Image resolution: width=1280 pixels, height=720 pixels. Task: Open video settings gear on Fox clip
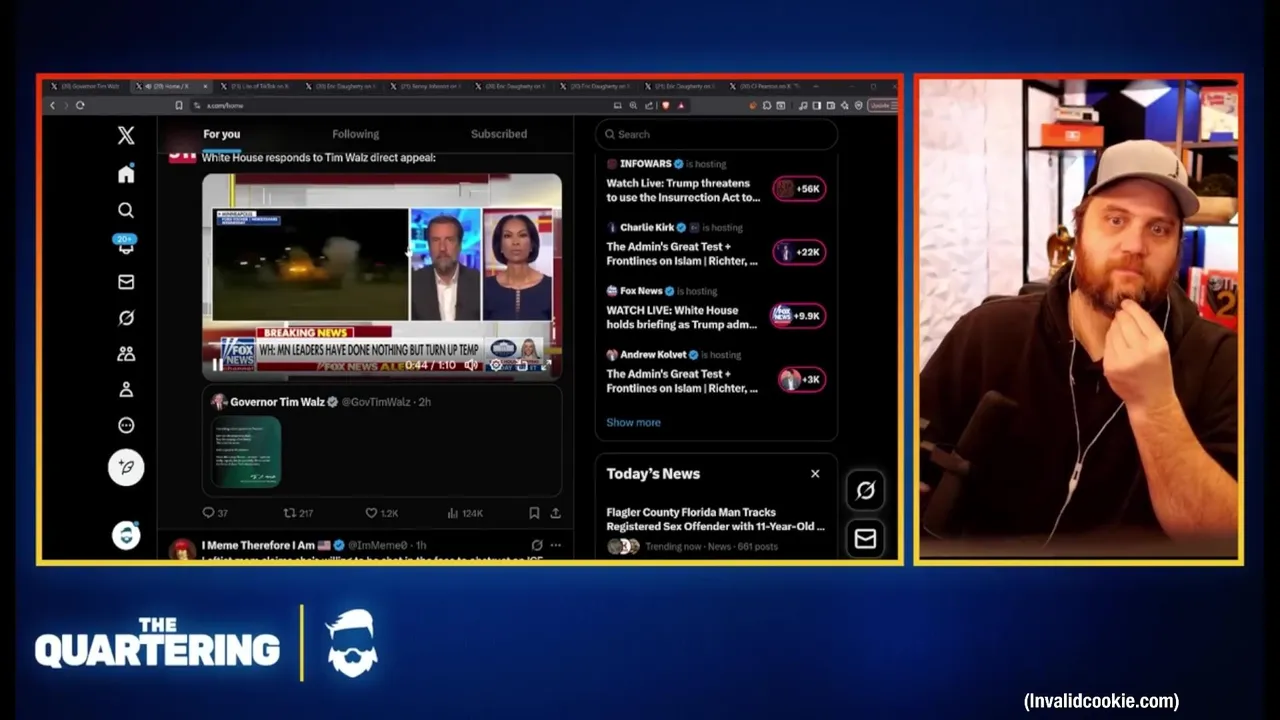tap(495, 365)
